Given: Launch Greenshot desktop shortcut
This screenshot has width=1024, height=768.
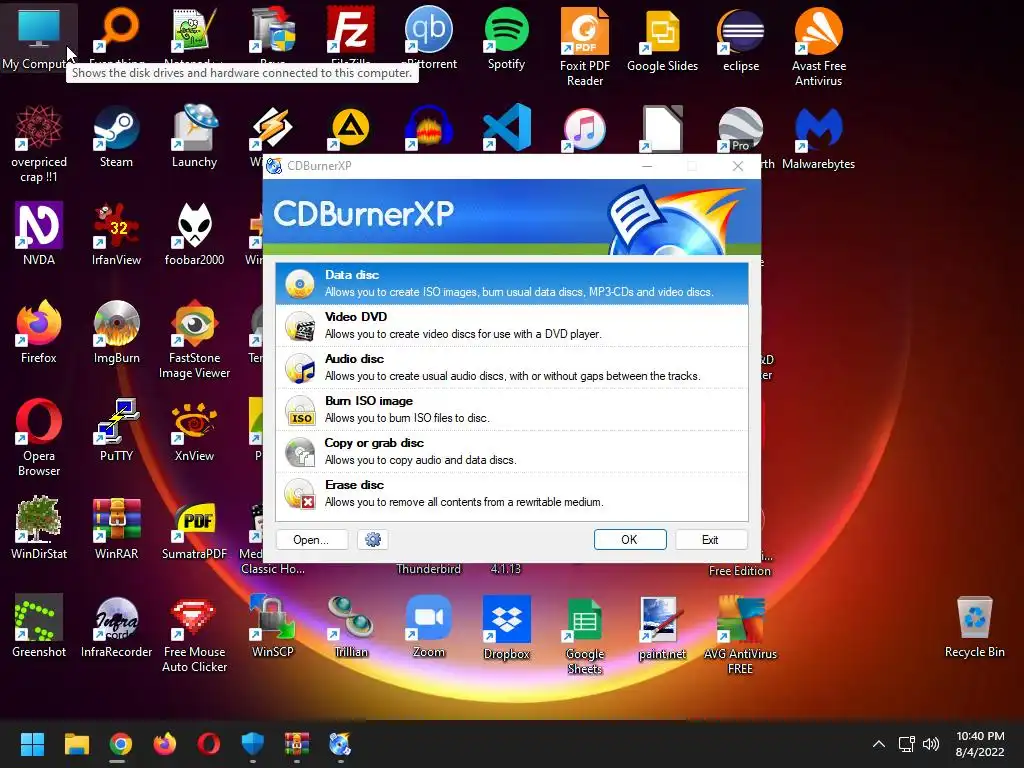Looking at the screenshot, I should [x=39, y=626].
